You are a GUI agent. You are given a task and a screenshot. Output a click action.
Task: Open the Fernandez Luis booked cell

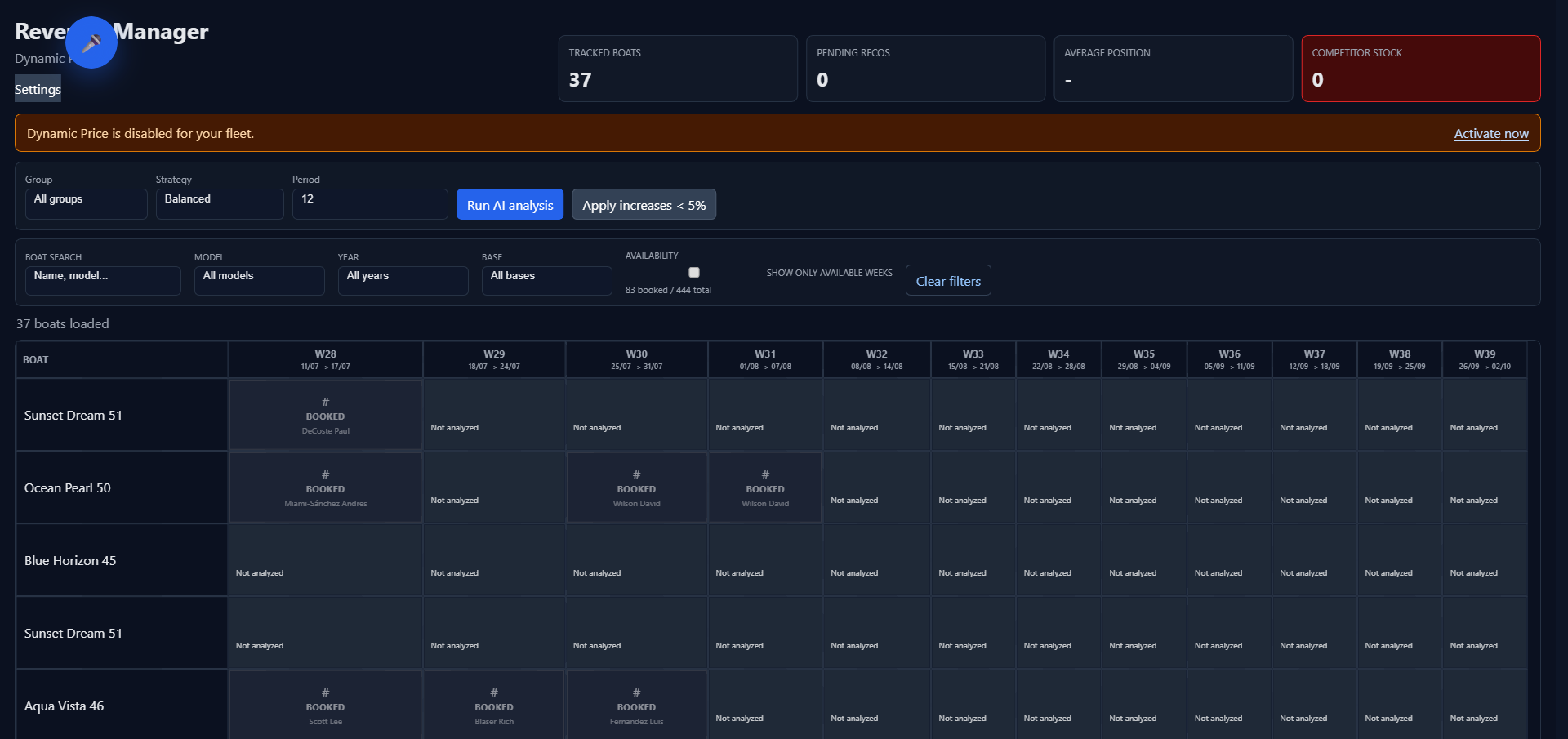(x=636, y=706)
